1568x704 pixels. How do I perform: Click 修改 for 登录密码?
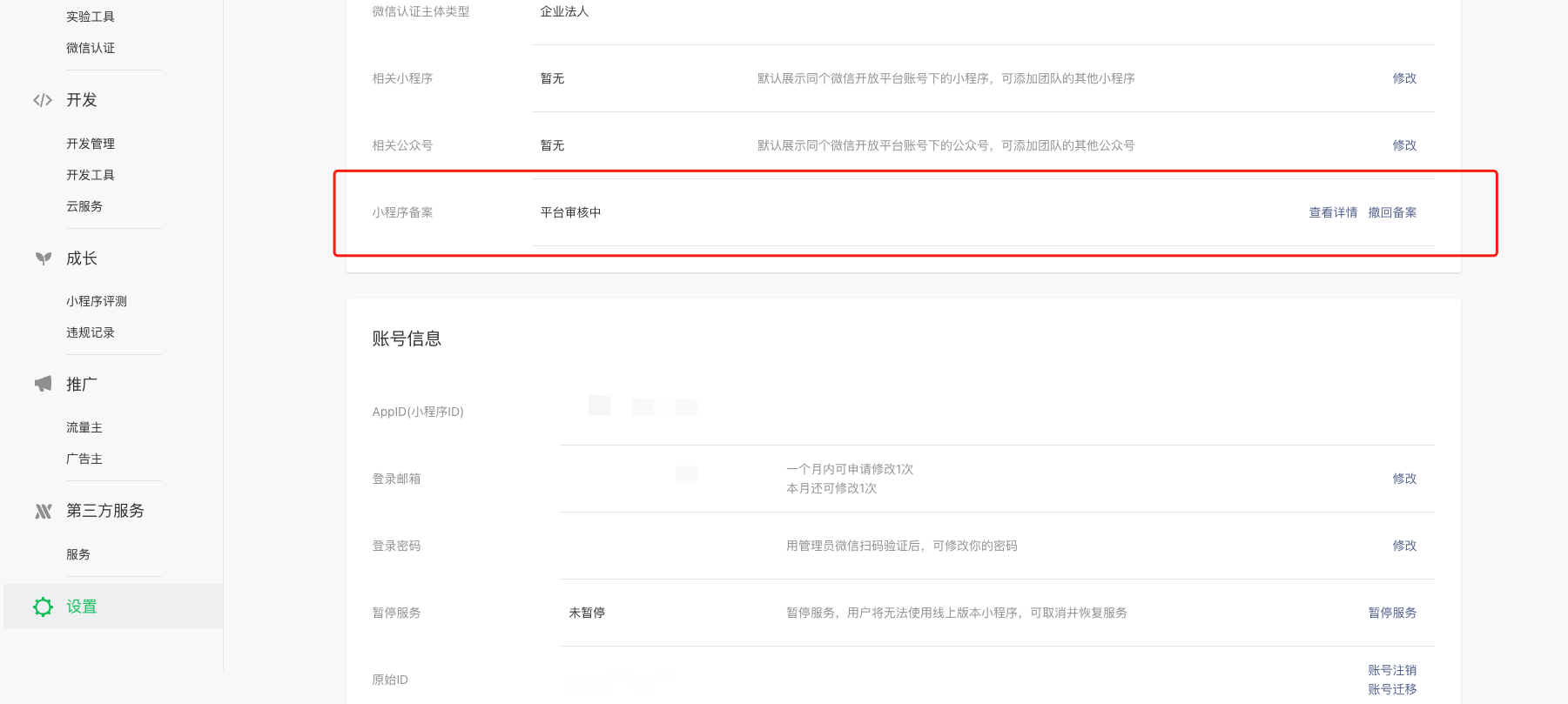tap(1404, 546)
